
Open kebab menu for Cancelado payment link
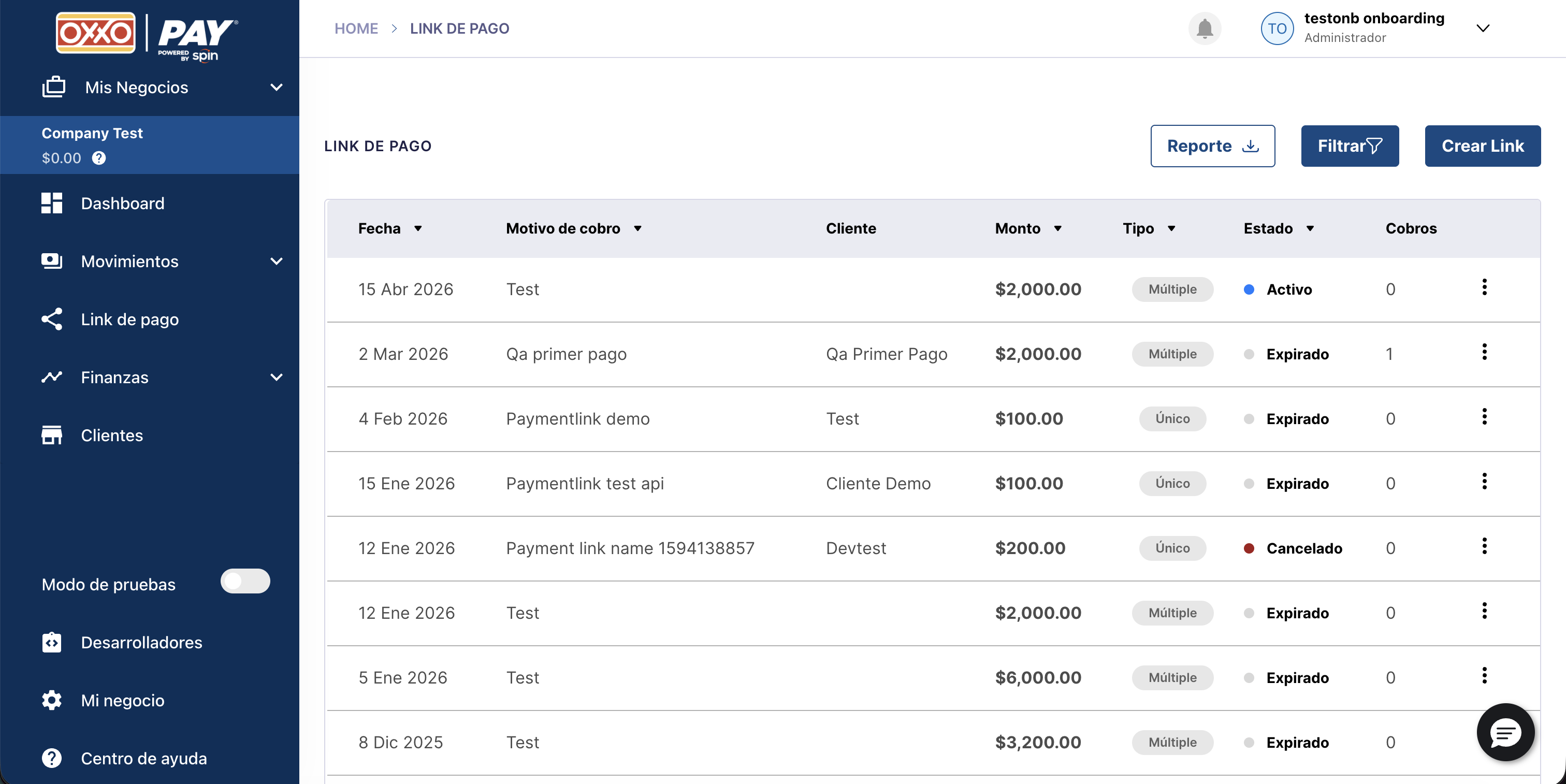coord(1484,546)
